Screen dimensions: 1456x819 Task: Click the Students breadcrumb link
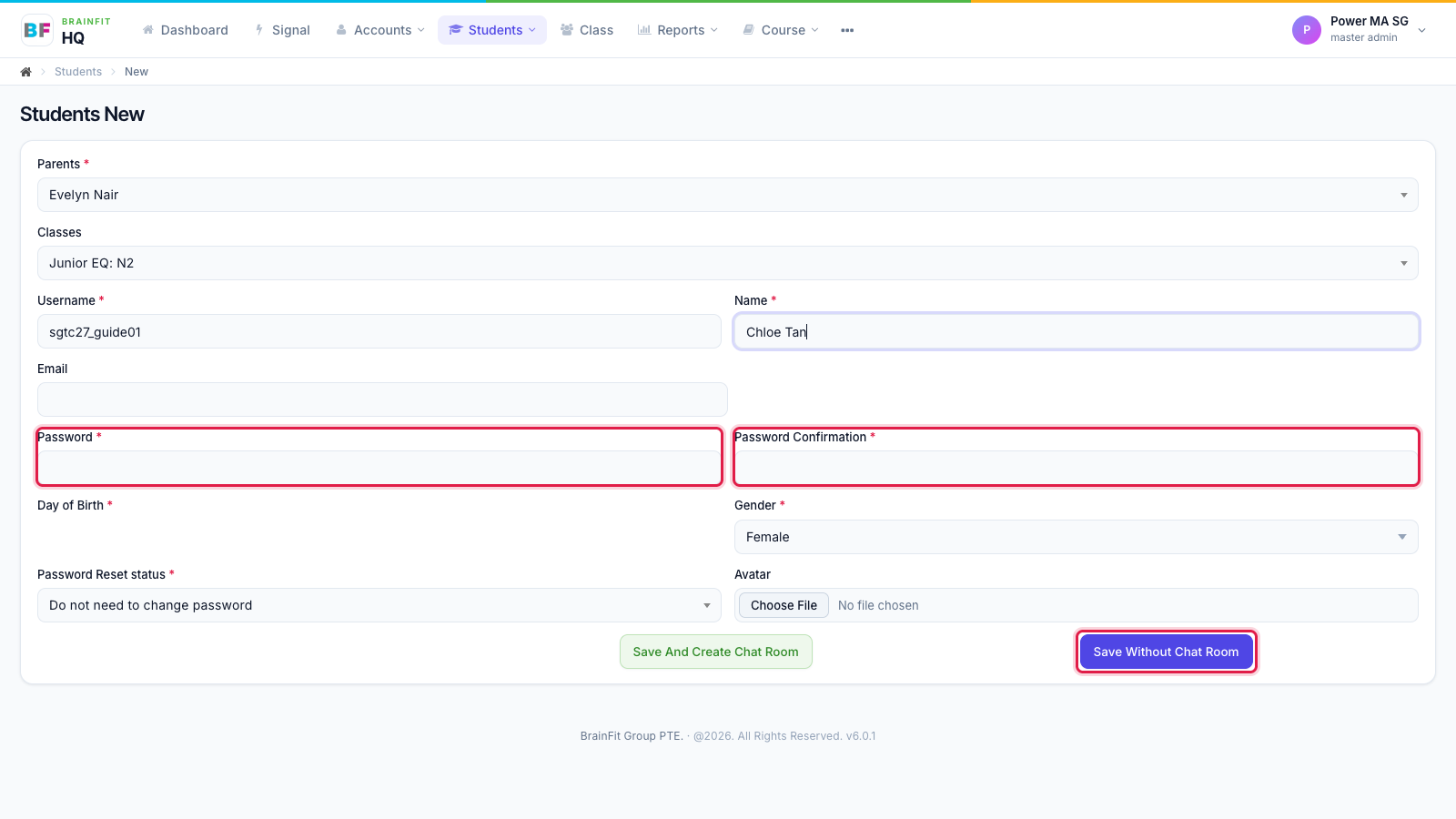pyautogui.click(x=78, y=72)
